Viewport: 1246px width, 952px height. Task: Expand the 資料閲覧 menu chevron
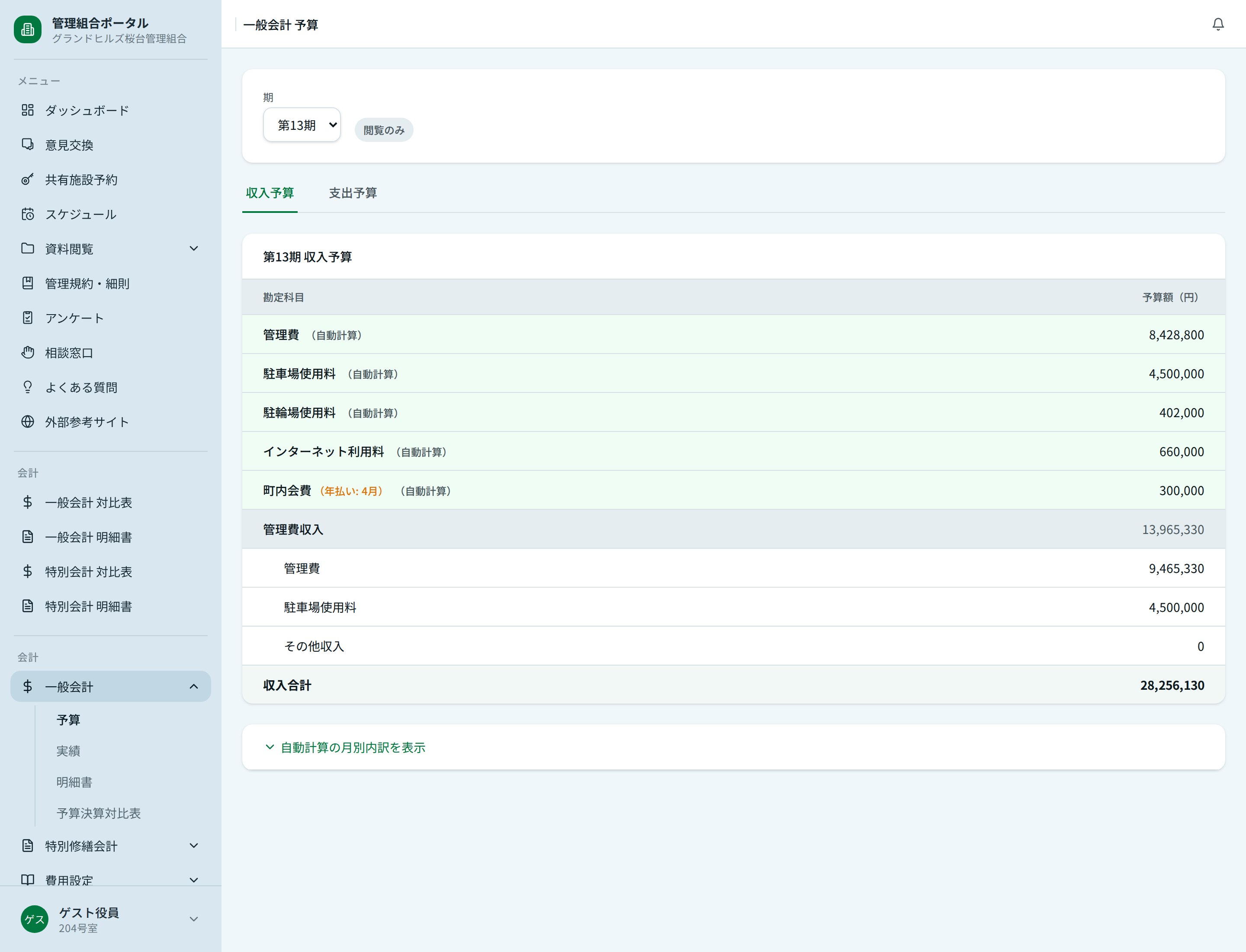(194, 249)
